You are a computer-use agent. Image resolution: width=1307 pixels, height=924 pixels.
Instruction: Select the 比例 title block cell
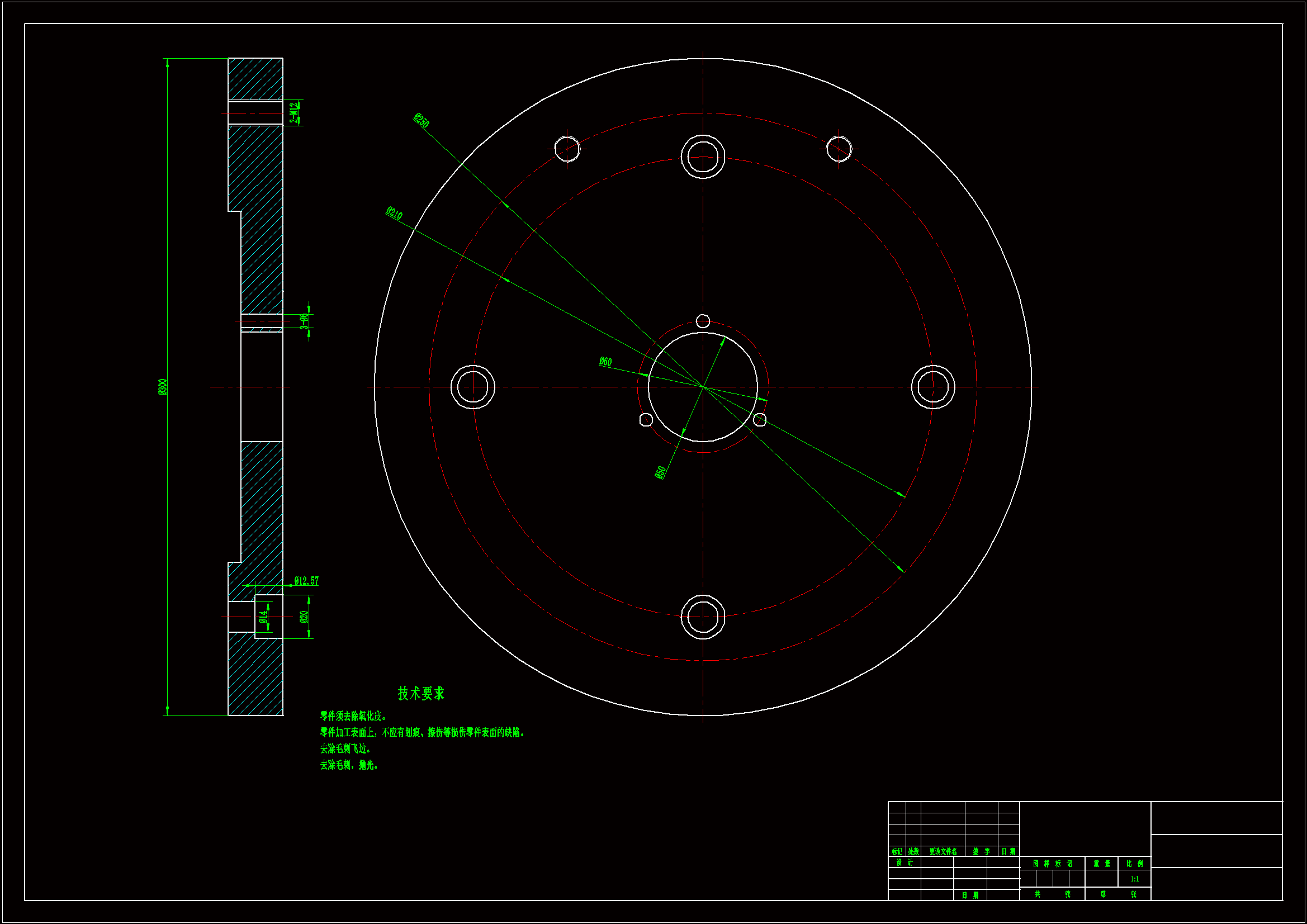(1134, 864)
